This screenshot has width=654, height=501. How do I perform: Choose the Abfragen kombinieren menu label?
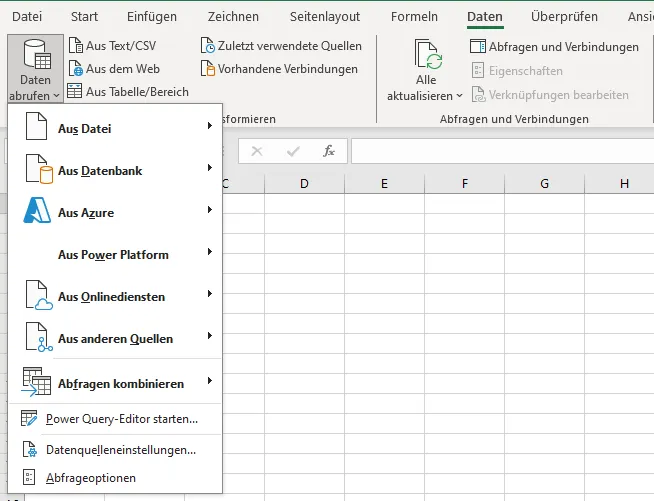[x=121, y=383]
